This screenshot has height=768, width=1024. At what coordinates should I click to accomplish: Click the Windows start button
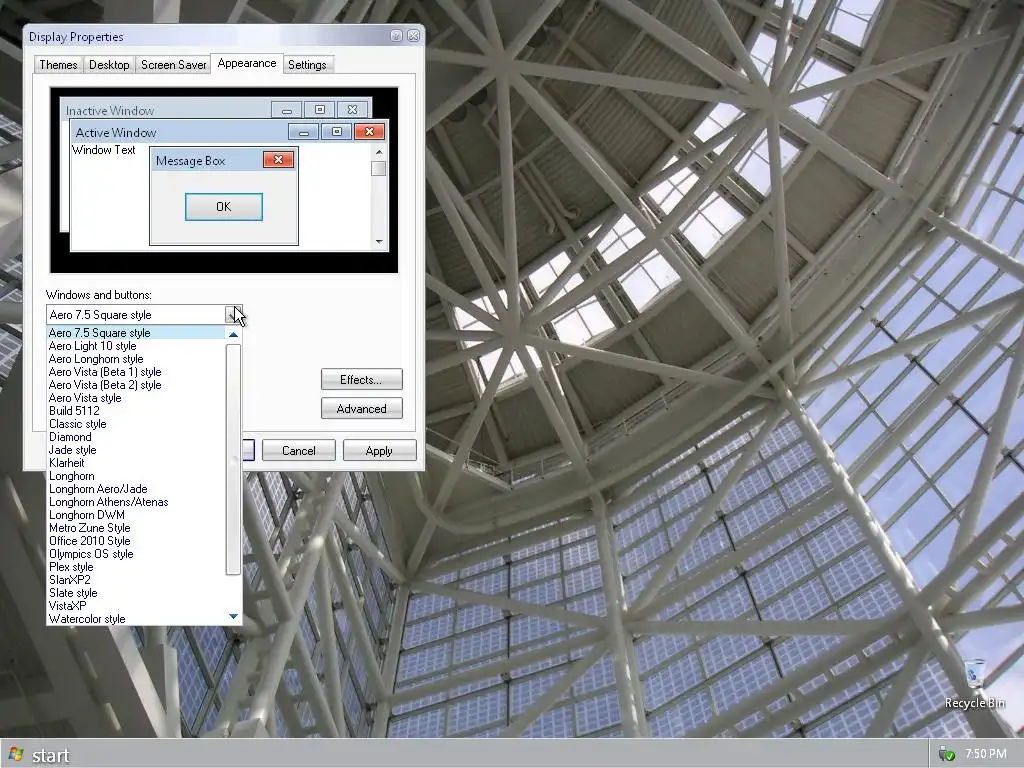click(x=38, y=755)
